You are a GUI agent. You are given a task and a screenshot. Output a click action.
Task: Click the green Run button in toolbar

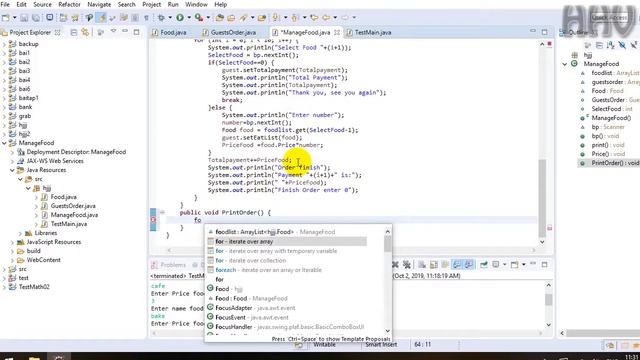180,18
